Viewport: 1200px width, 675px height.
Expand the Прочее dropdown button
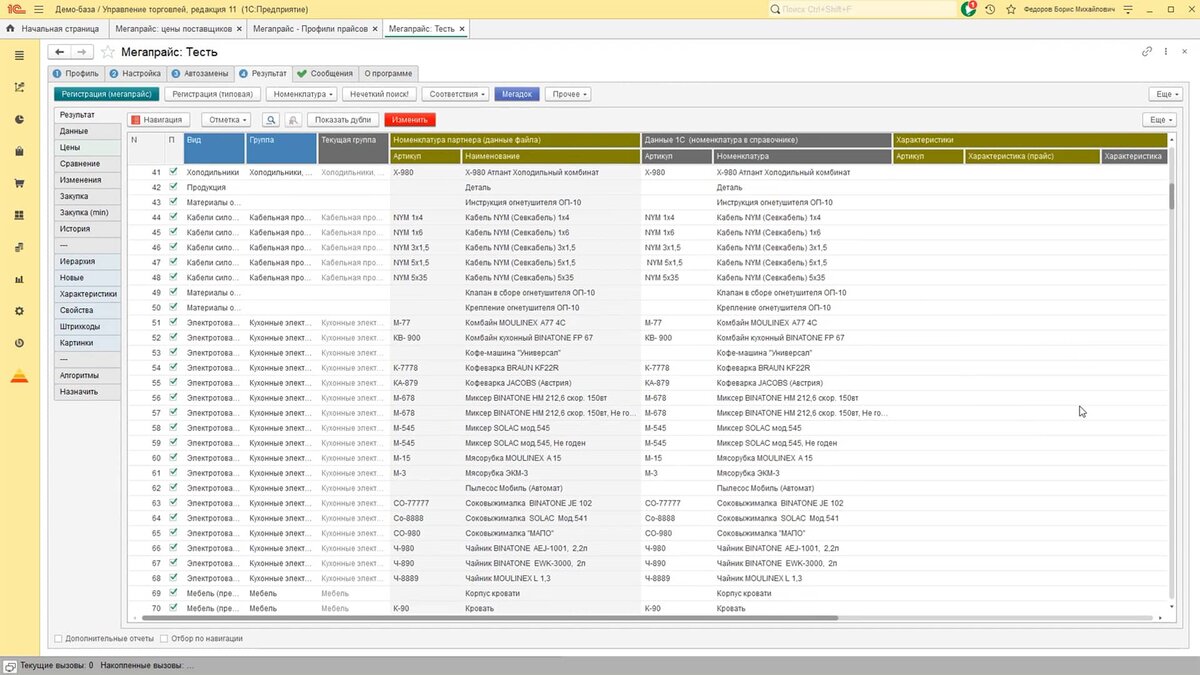pyautogui.click(x=568, y=94)
